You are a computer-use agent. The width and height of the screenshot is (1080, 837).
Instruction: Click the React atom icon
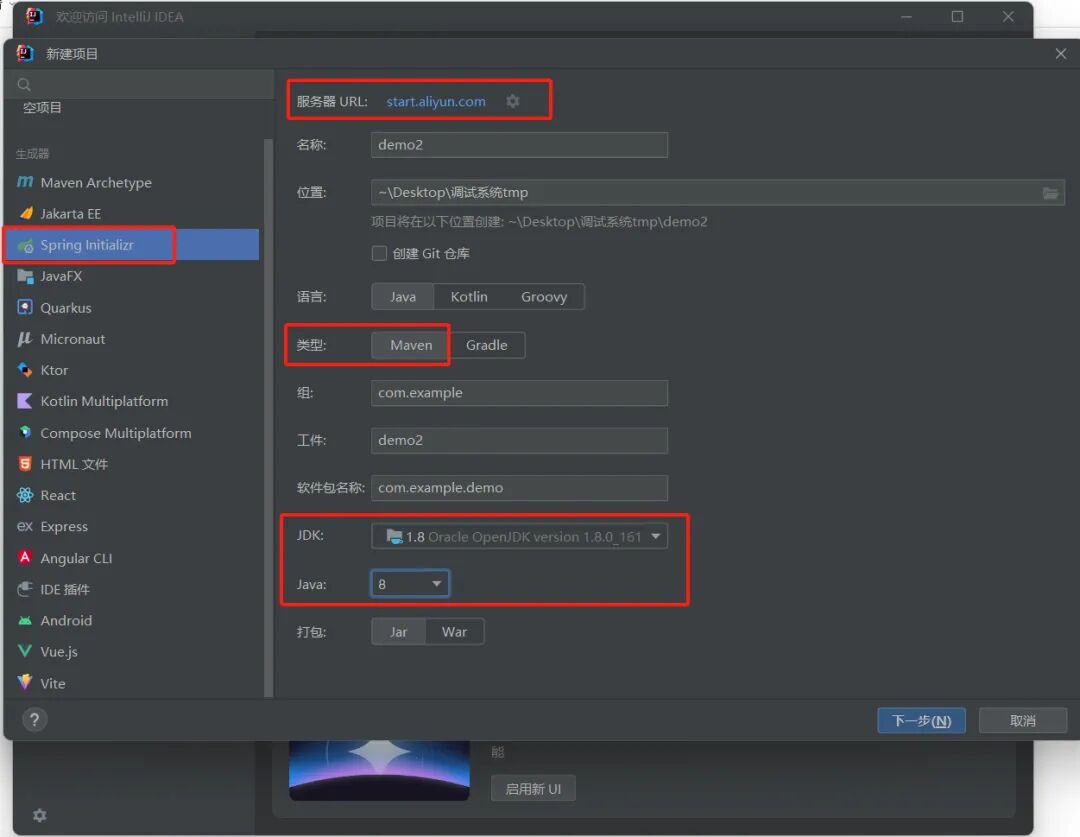(25, 495)
